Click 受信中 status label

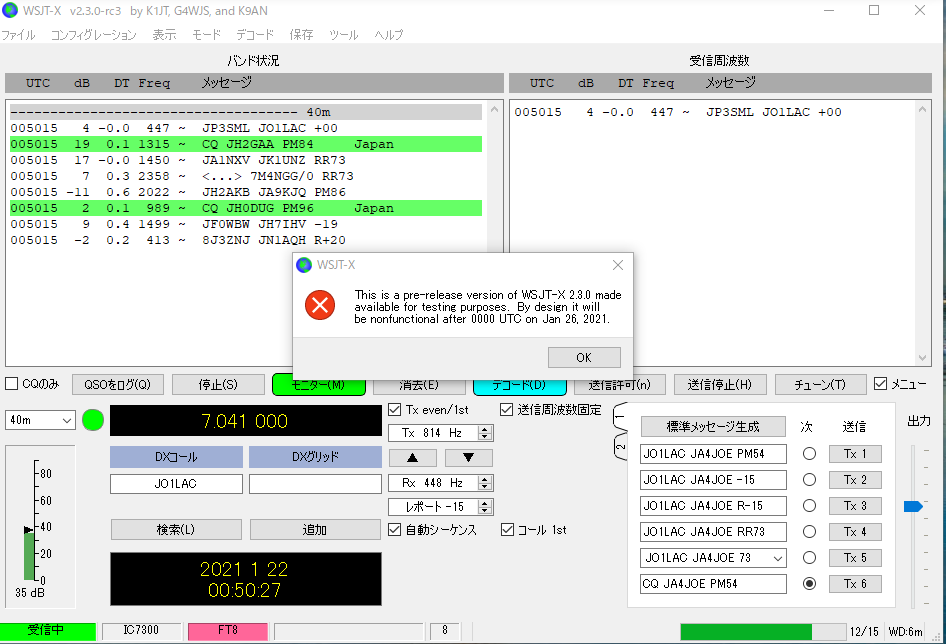(48, 631)
